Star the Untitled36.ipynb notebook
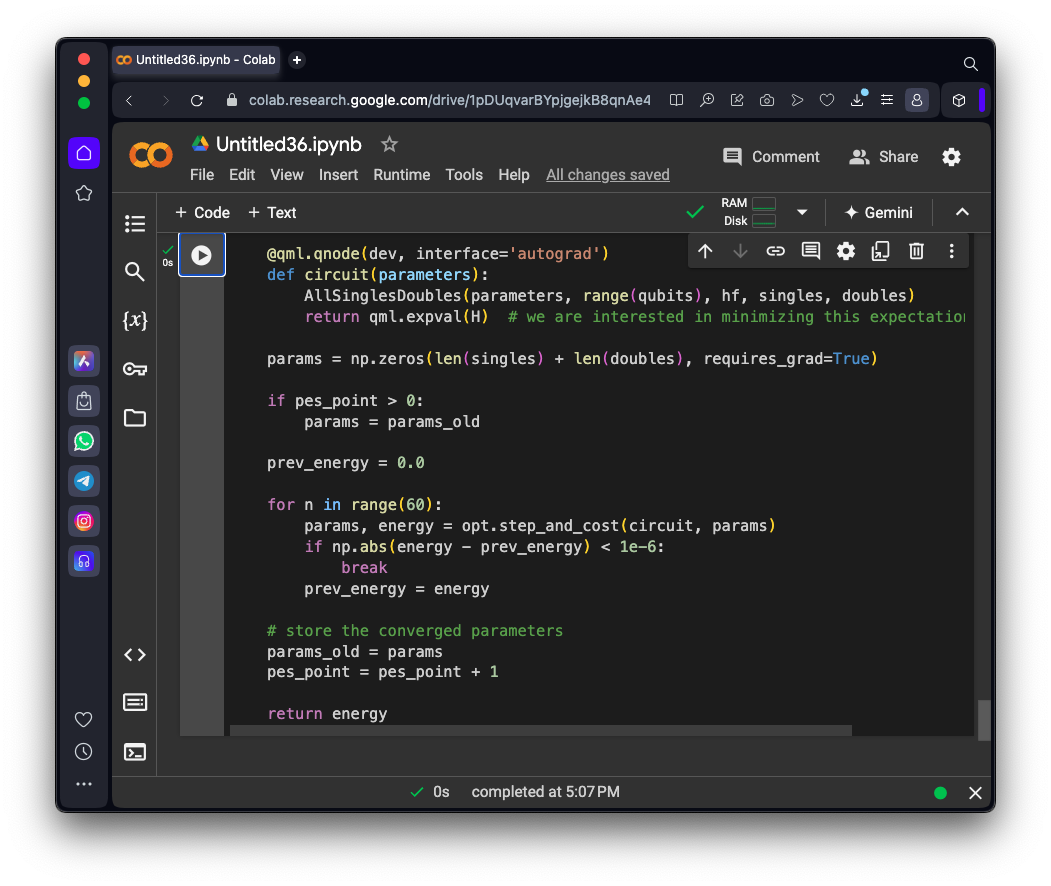1051x886 pixels. pyautogui.click(x=389, y=145)
